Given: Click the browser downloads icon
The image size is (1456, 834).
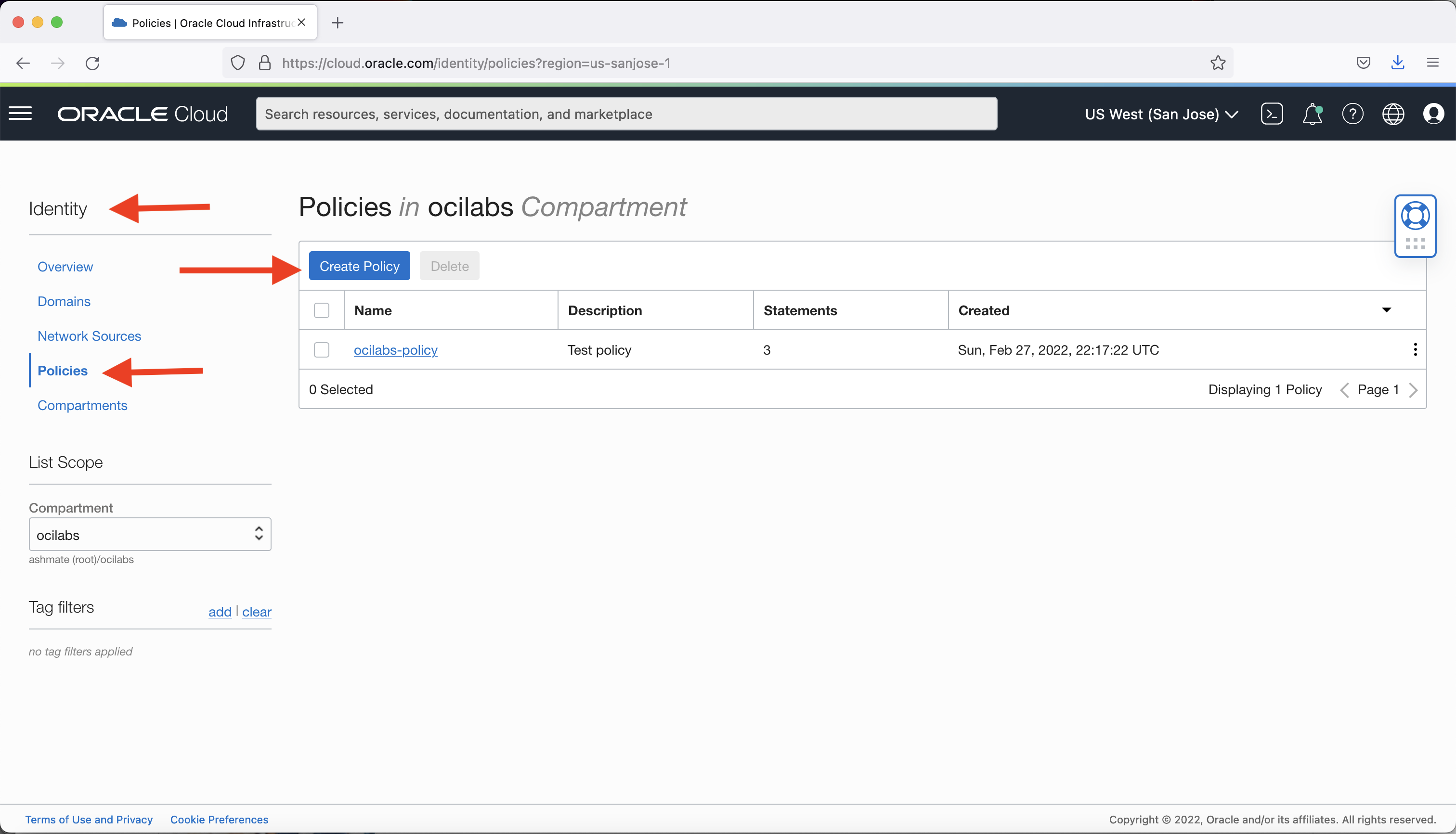Looking at the screenshot, I should point(1398,63).
